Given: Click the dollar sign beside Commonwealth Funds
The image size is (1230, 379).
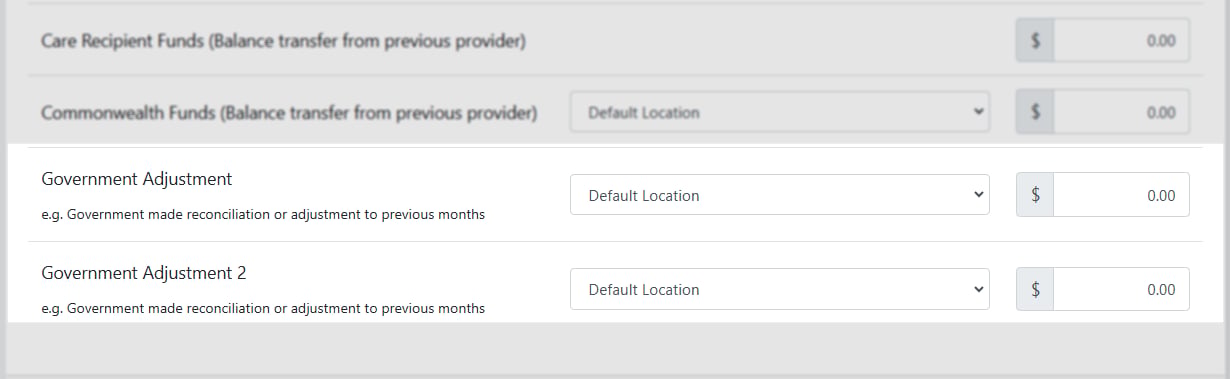Looking at the screenshot, I should (x=1035, y=112).
